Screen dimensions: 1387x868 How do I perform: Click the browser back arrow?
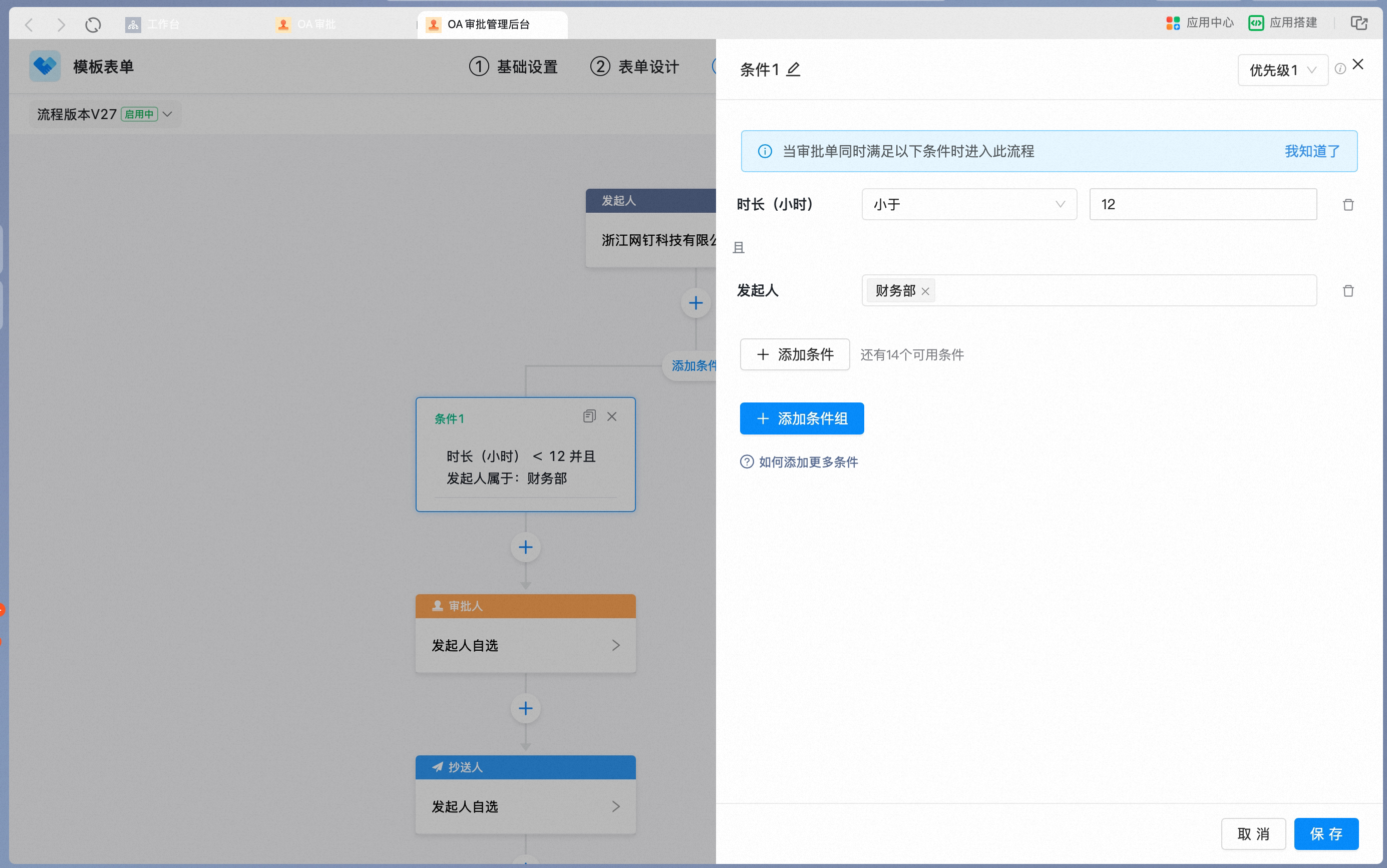29,24
